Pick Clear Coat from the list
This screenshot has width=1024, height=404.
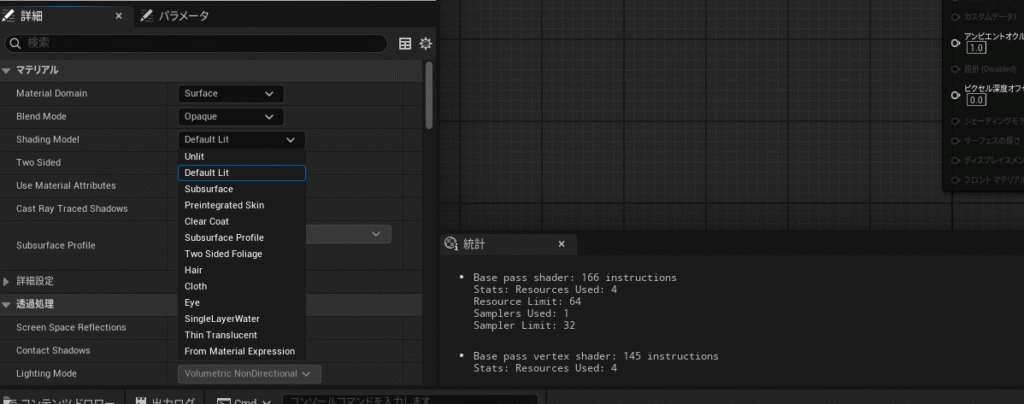[x=242, y=221]
